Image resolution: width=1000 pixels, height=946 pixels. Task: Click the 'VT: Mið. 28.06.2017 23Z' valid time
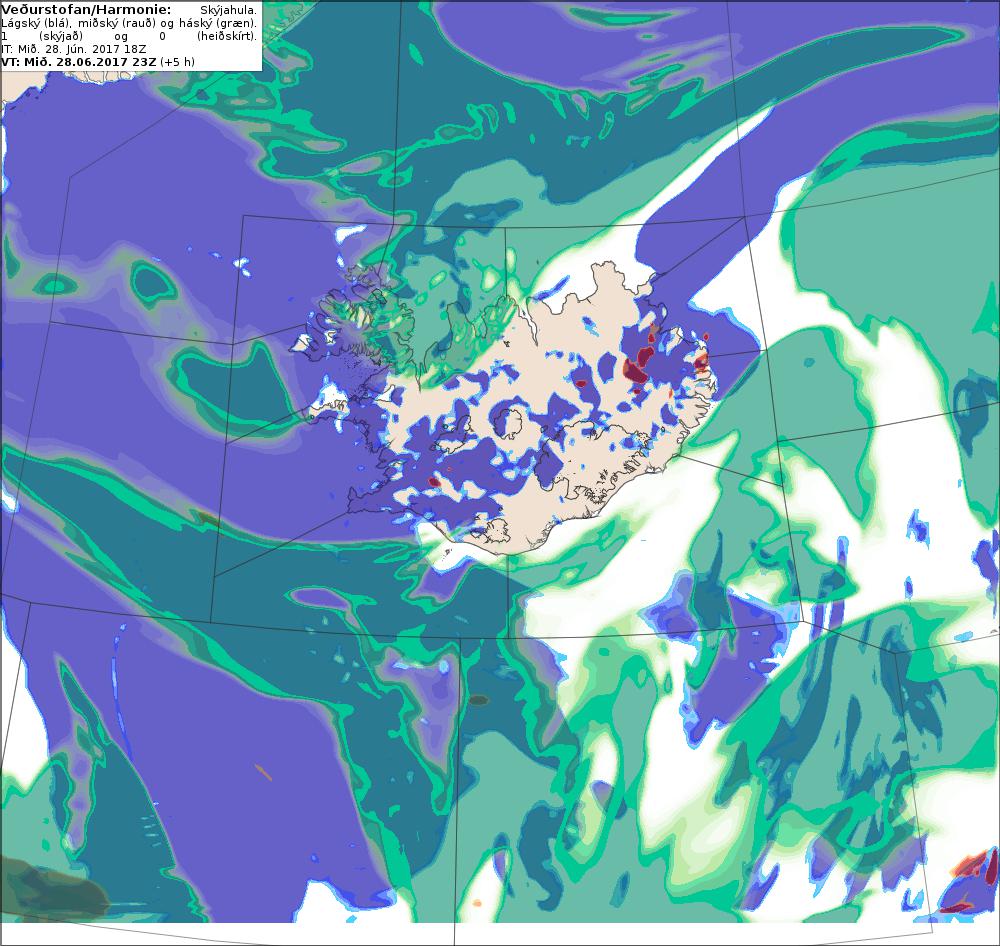pos(78,62)
